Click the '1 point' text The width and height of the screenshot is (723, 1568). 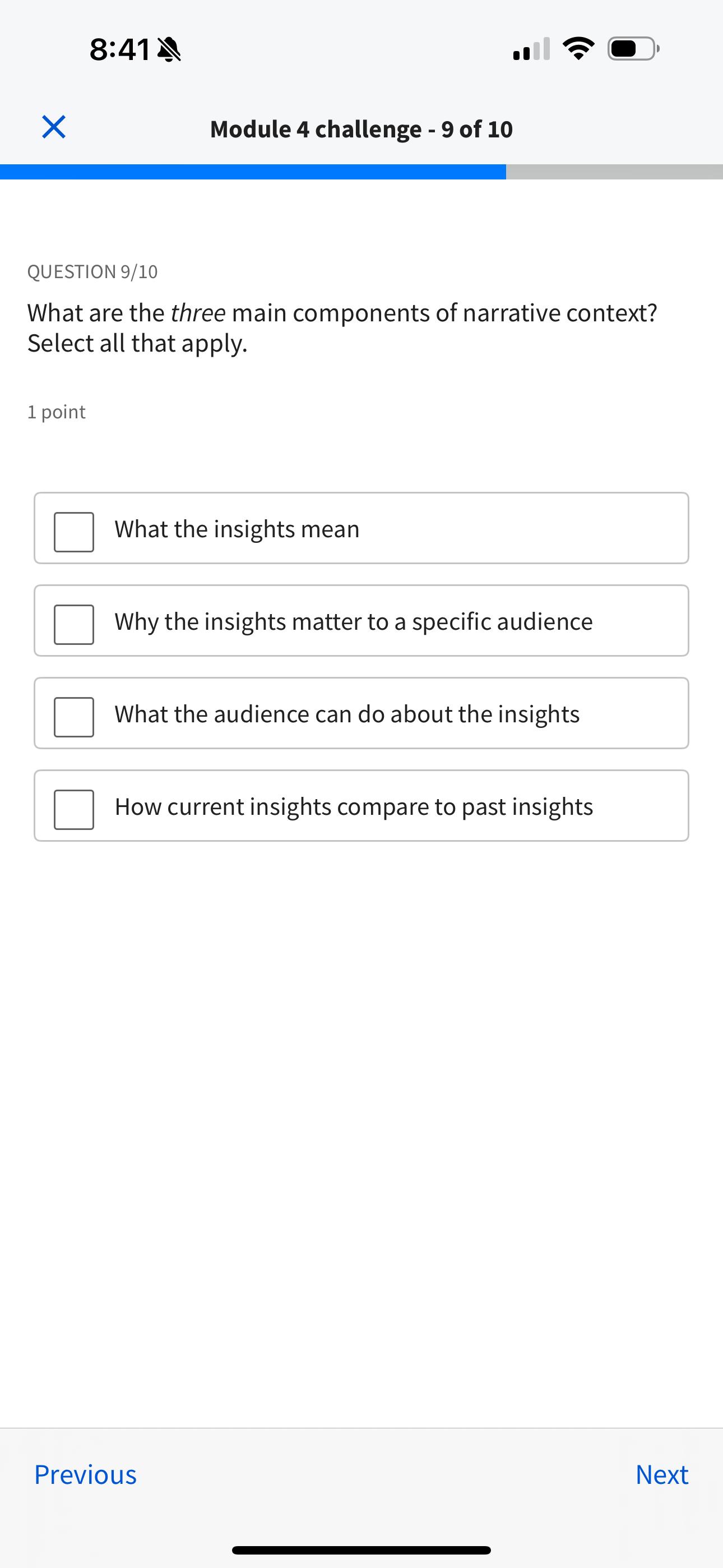[56, 412]
